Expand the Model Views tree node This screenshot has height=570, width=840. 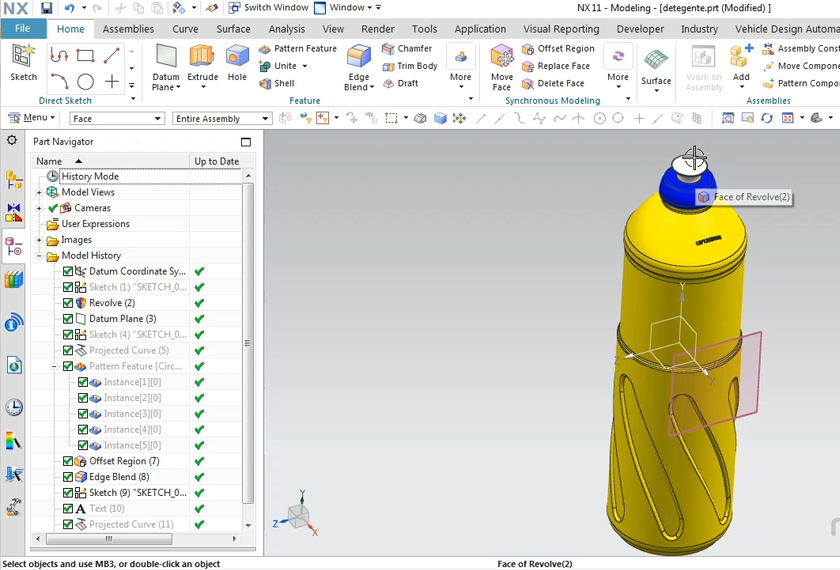40,192
